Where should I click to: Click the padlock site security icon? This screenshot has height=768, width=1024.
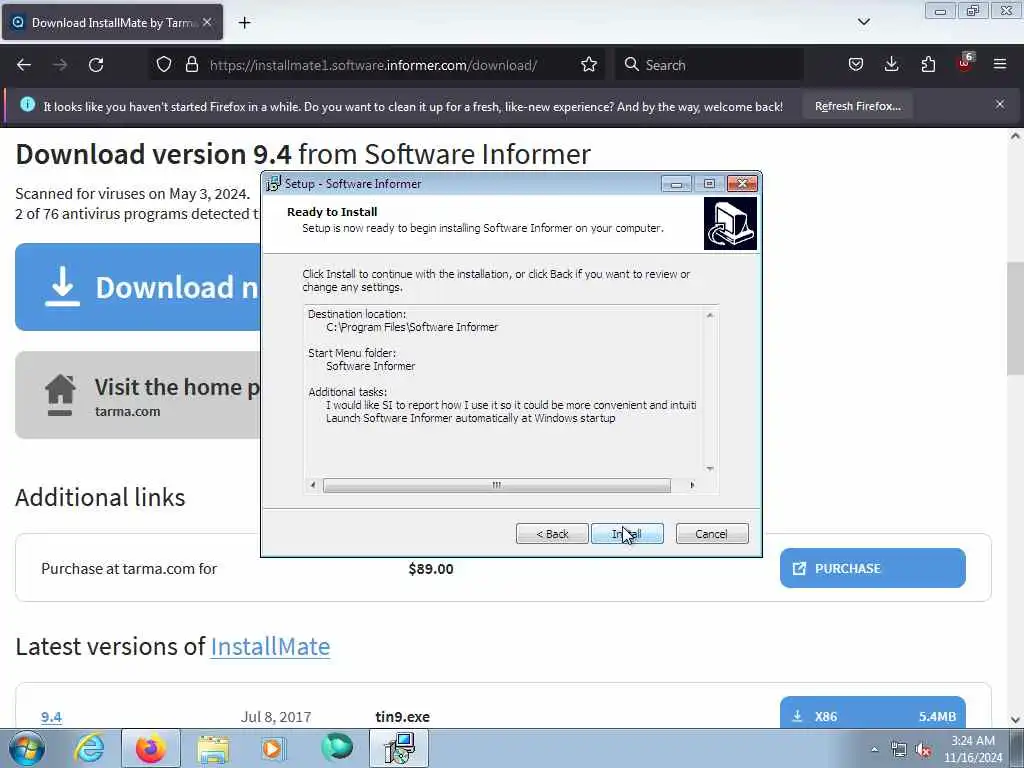tap(191, 65)
